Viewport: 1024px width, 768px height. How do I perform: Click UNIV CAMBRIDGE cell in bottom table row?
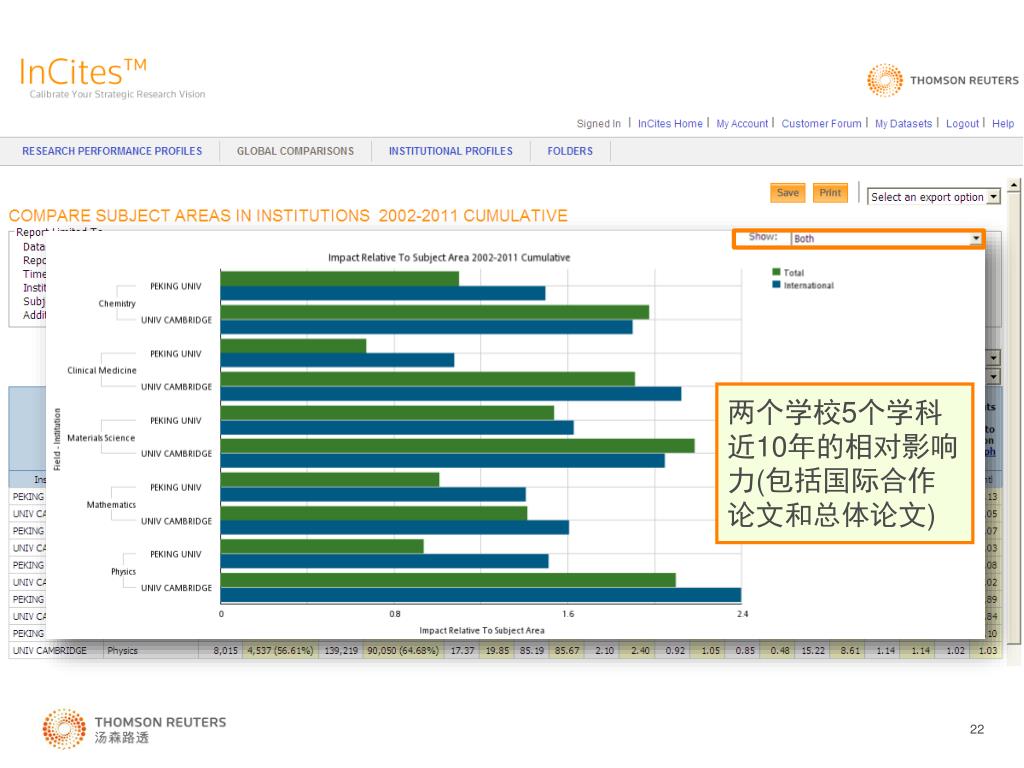pos(50,650)
